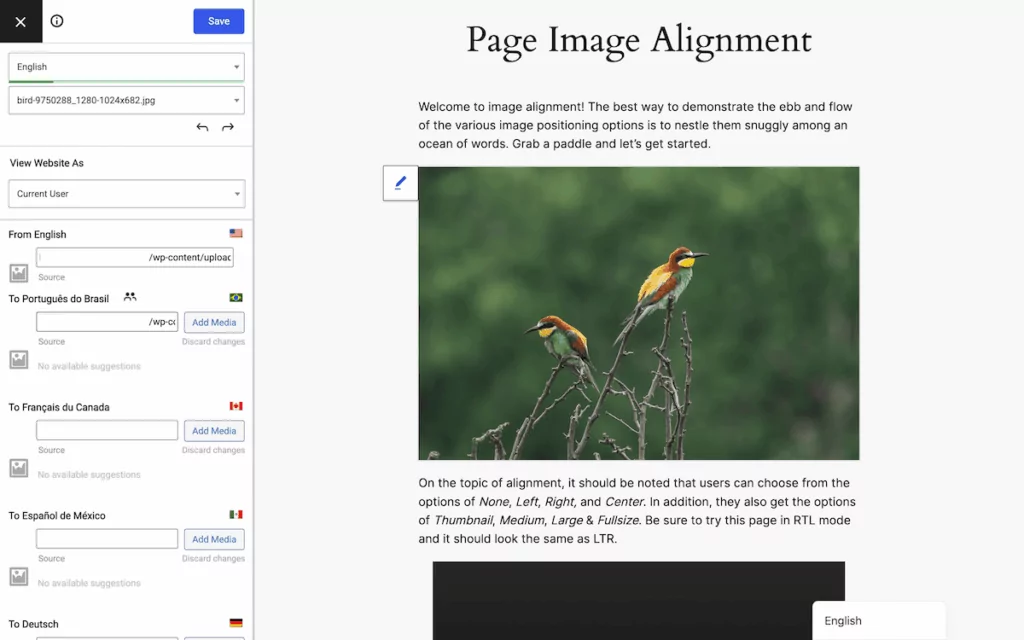Click the Español de México image placeholder
1024x640 pixels.
(x=19, y=576)
